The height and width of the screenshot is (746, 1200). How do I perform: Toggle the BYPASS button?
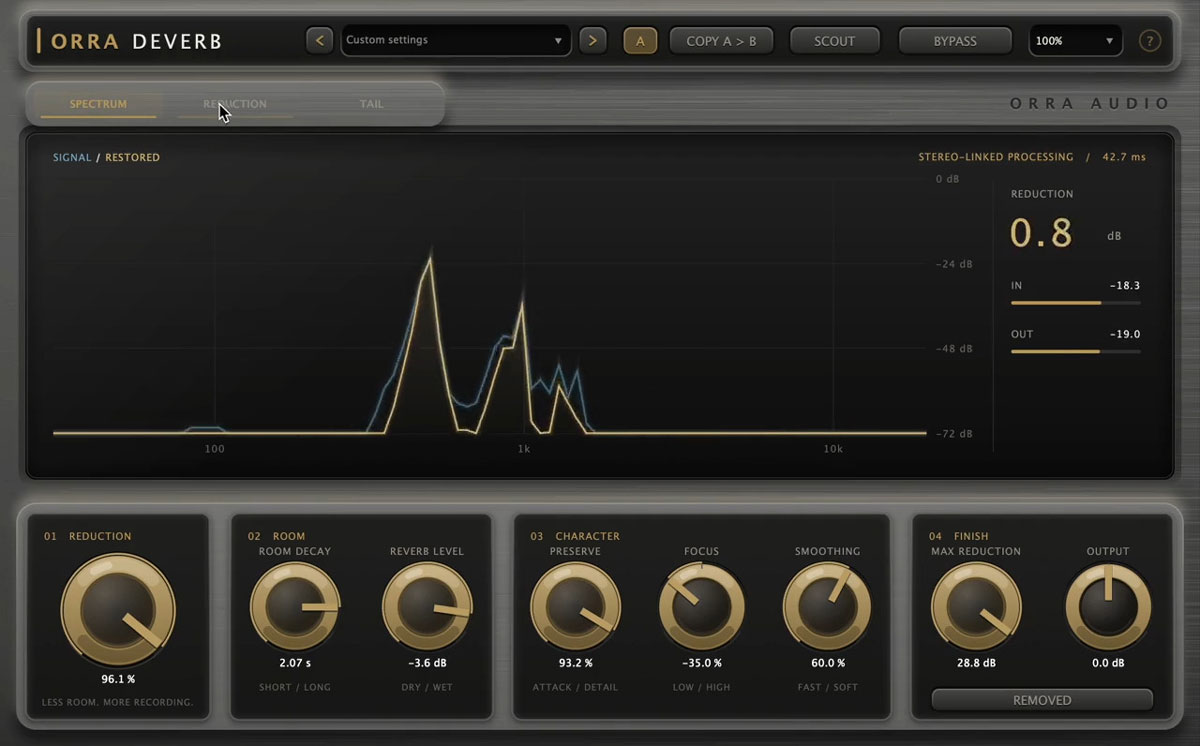[x=955, y=41]
